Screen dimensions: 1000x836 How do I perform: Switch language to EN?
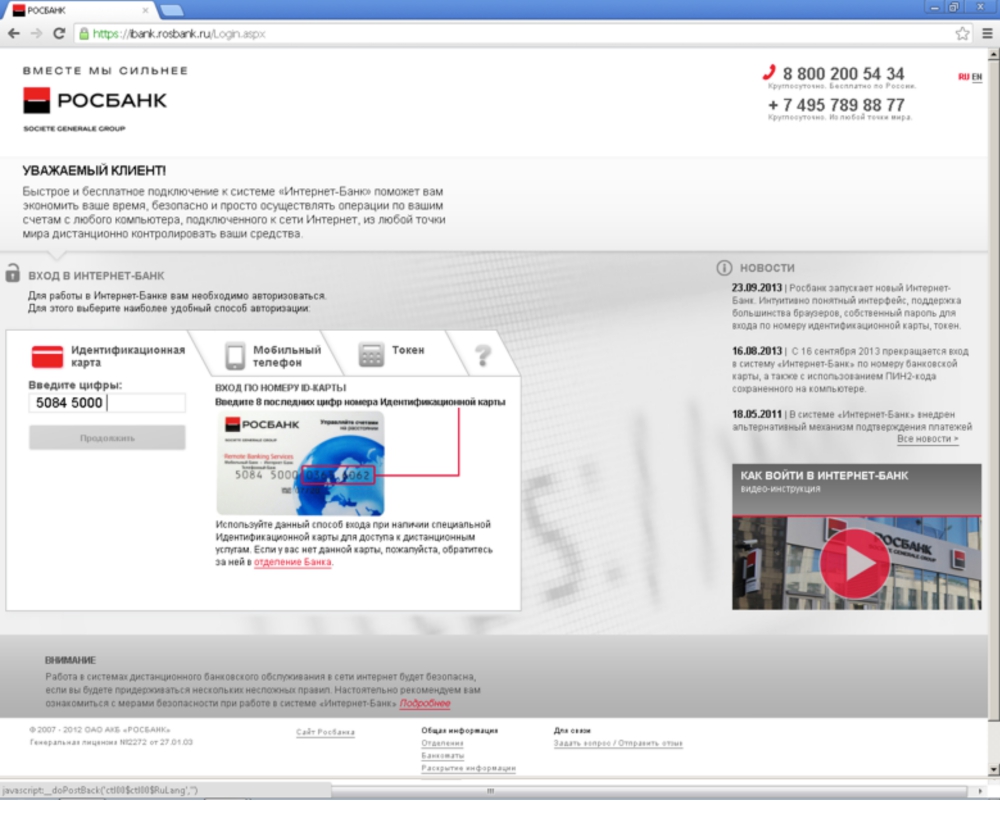tap(976, 77)
